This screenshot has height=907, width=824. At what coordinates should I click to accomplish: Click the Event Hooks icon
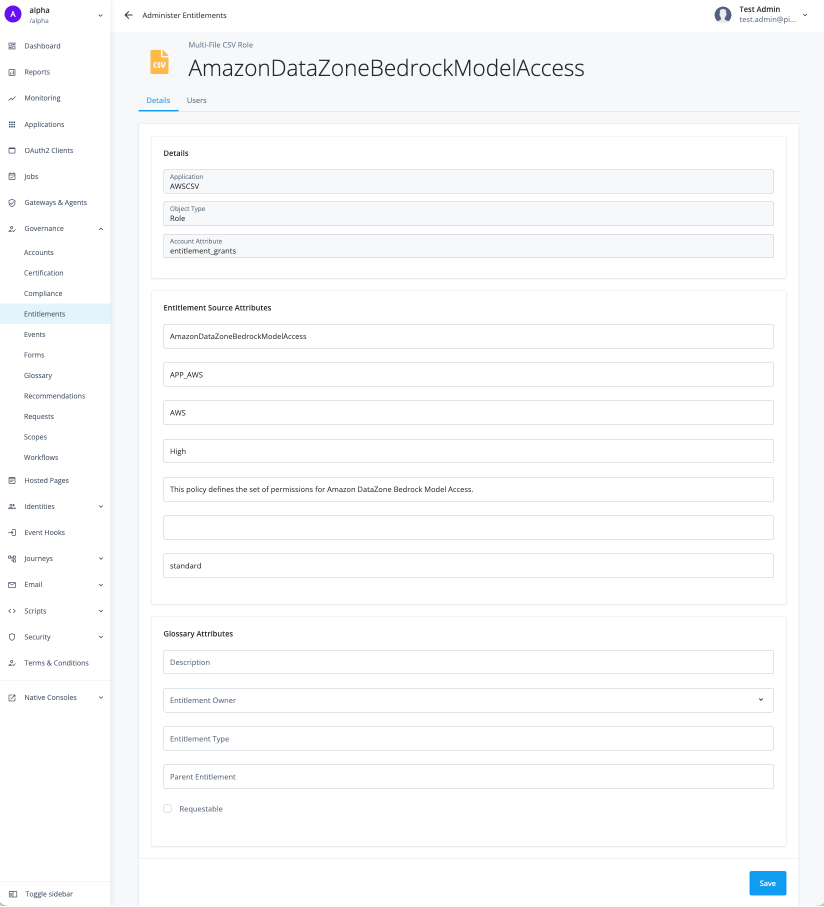[12, 533]
